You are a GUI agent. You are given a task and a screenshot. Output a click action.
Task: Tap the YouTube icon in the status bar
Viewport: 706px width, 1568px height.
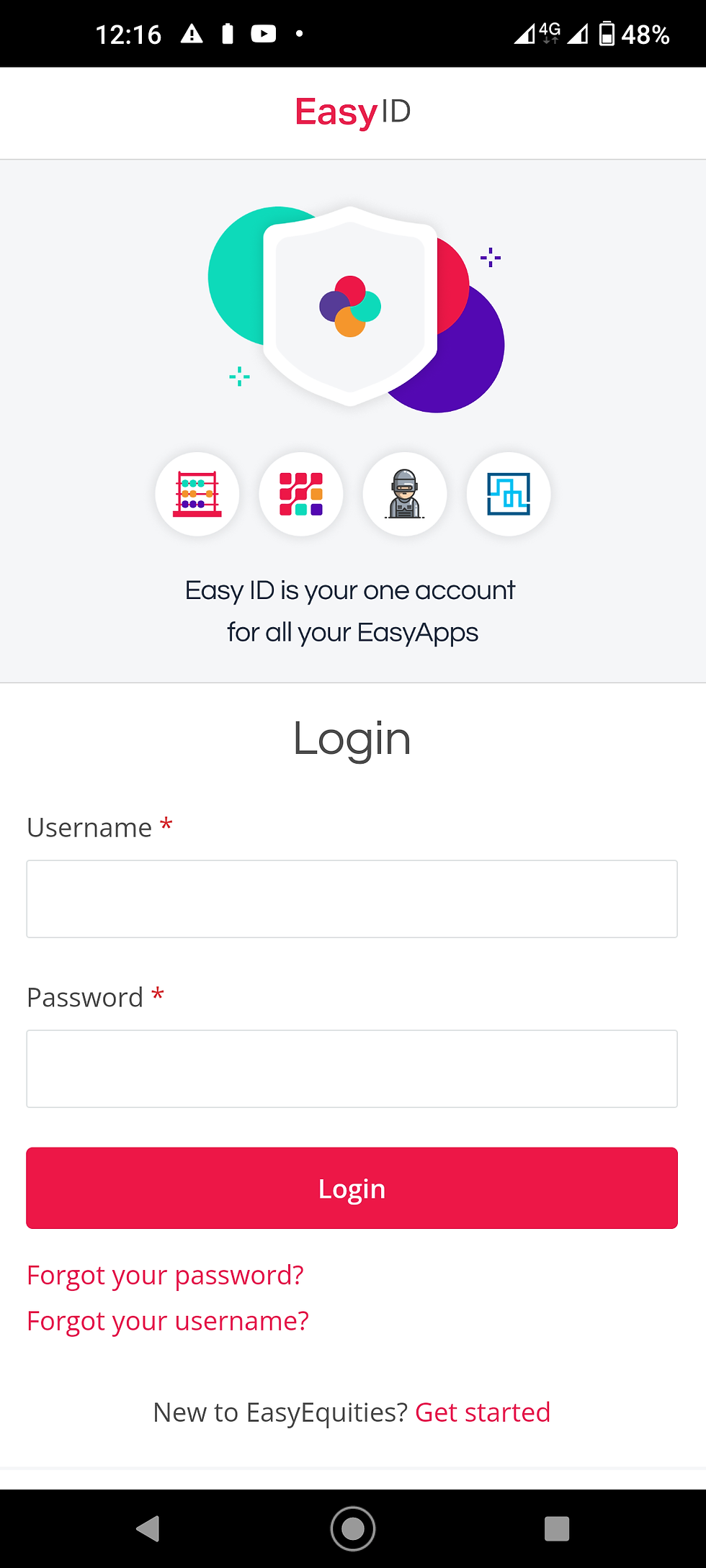coord(263,33)
